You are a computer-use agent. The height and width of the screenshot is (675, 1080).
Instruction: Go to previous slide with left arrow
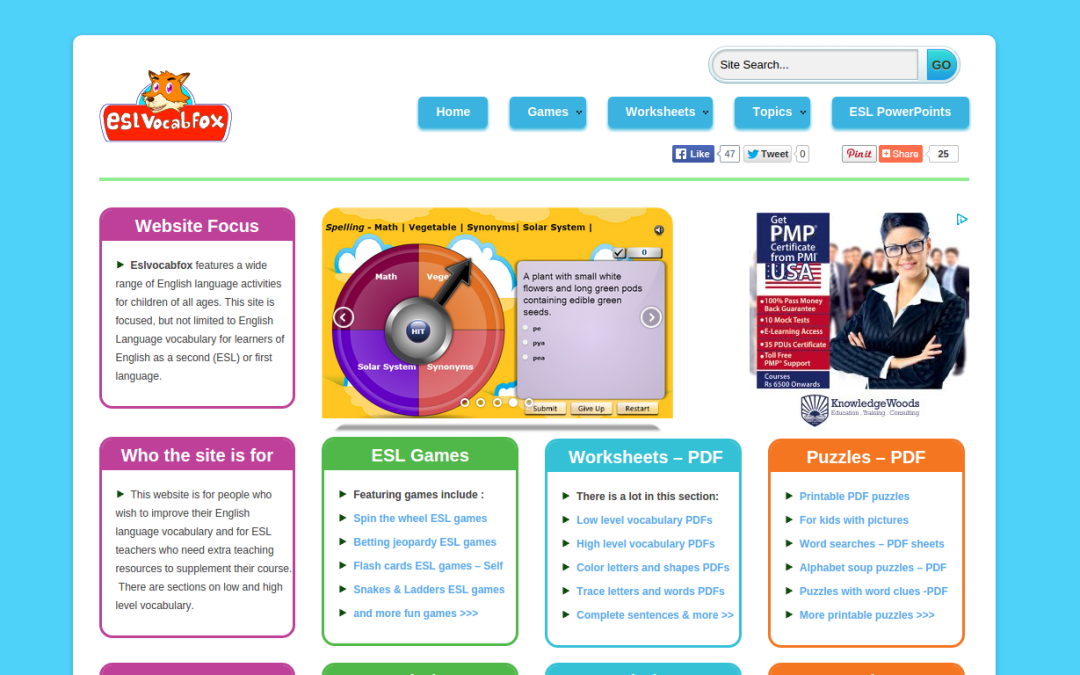tap(343, 318)
